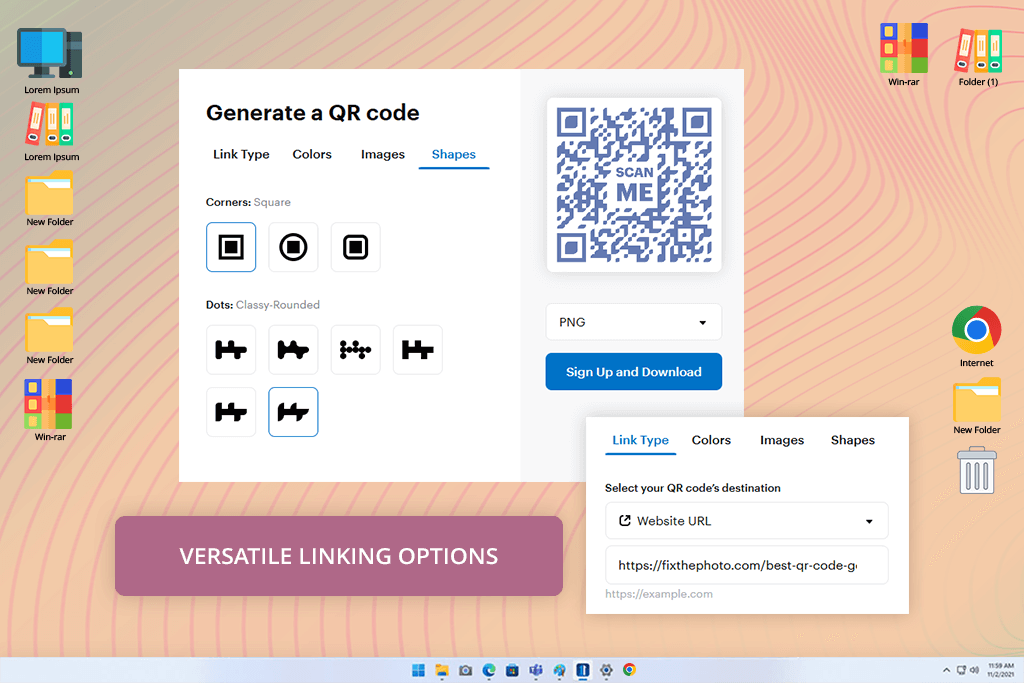Click the external-link icon beside Website URL
Image resolution: width=1024 pixels, height=683 pixels.
click(625, 520)
